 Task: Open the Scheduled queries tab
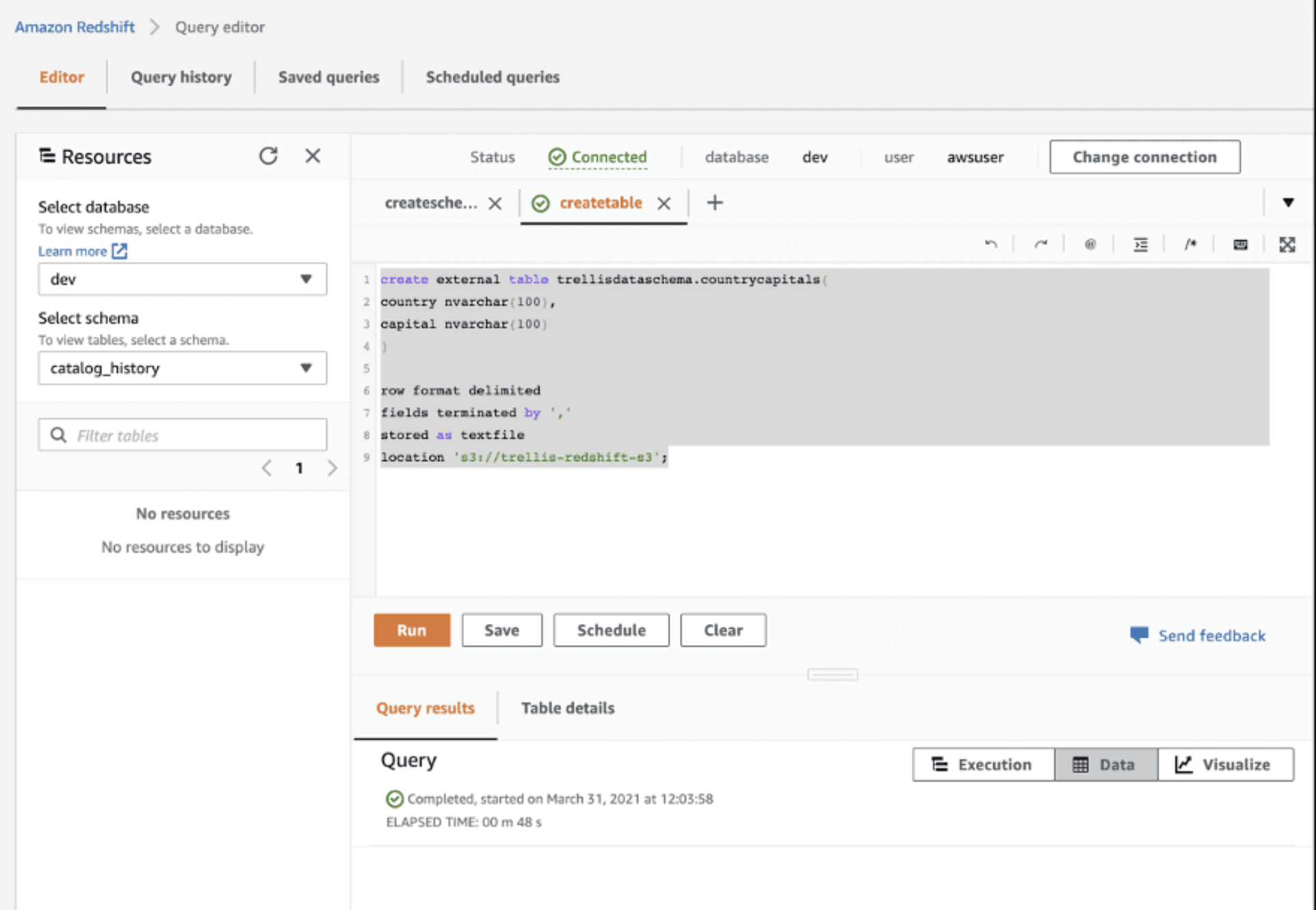point(492,77)
